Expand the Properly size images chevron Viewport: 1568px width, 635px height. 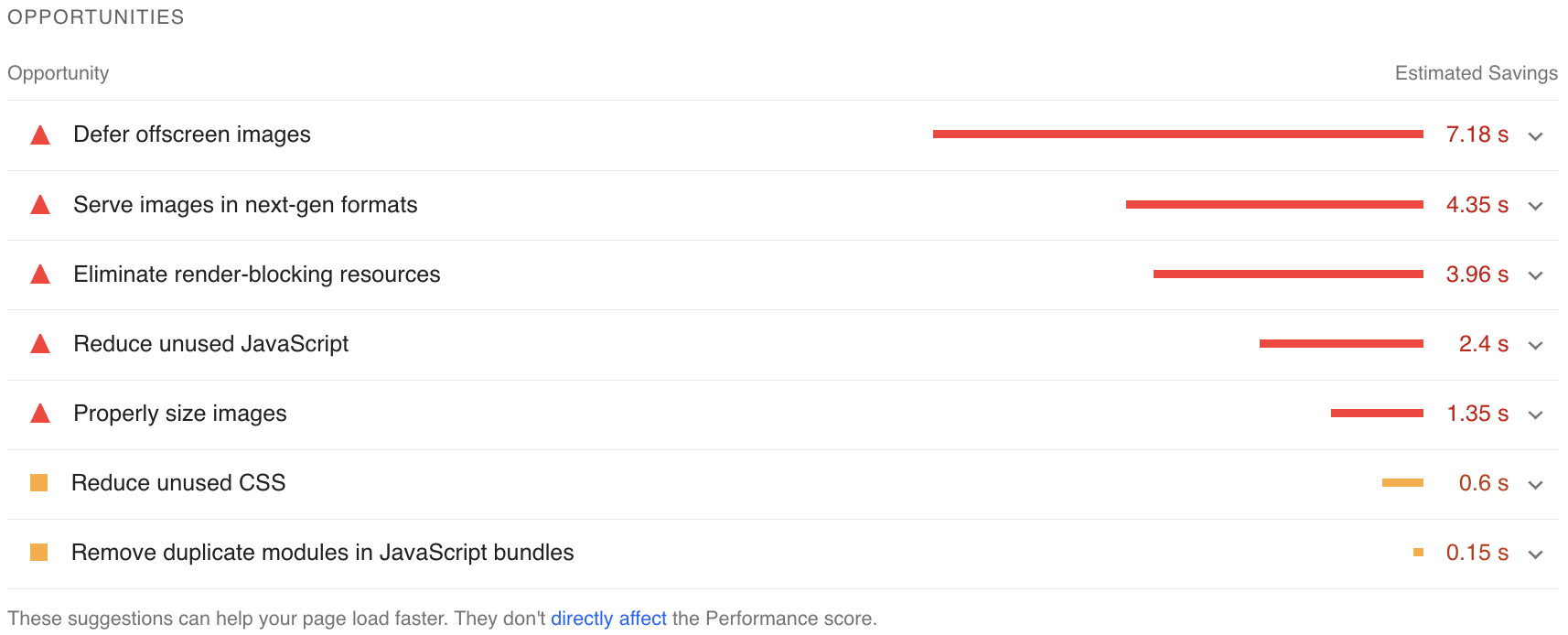click(1536, 414)
